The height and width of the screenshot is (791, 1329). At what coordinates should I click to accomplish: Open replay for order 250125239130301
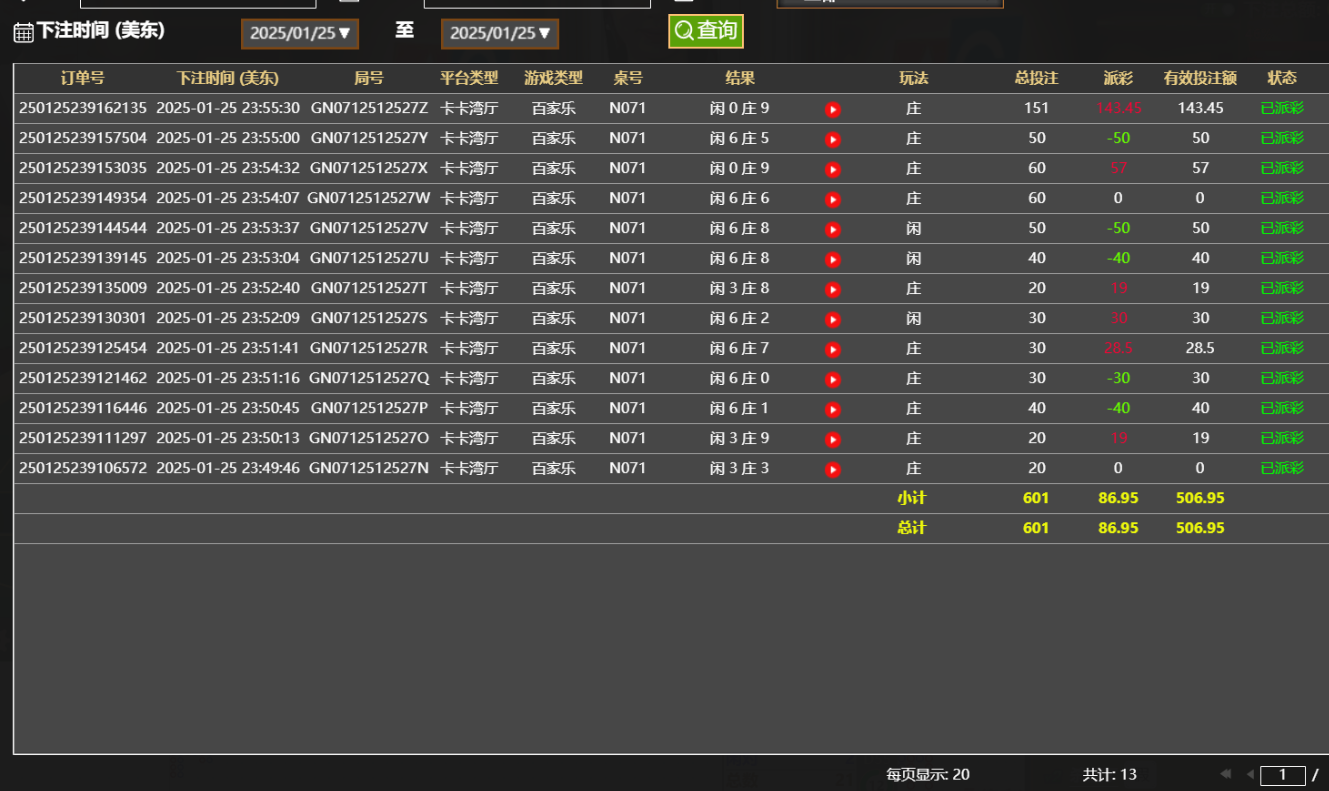[833, 318]
